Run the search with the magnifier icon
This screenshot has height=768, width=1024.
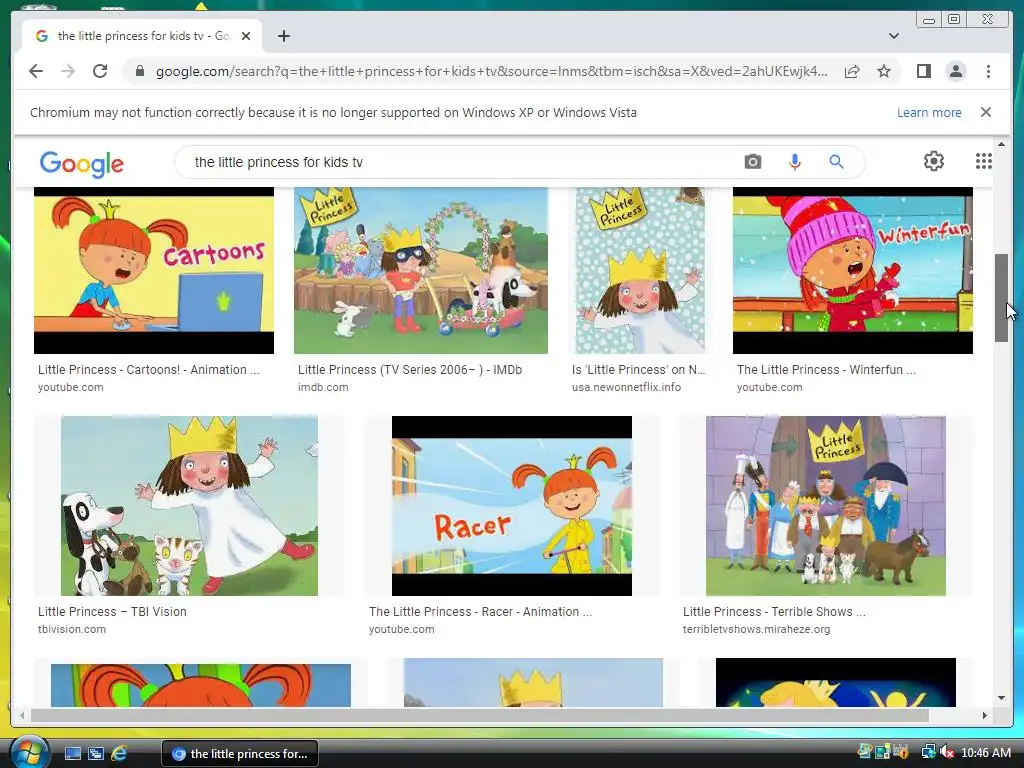tap(836, 161)
